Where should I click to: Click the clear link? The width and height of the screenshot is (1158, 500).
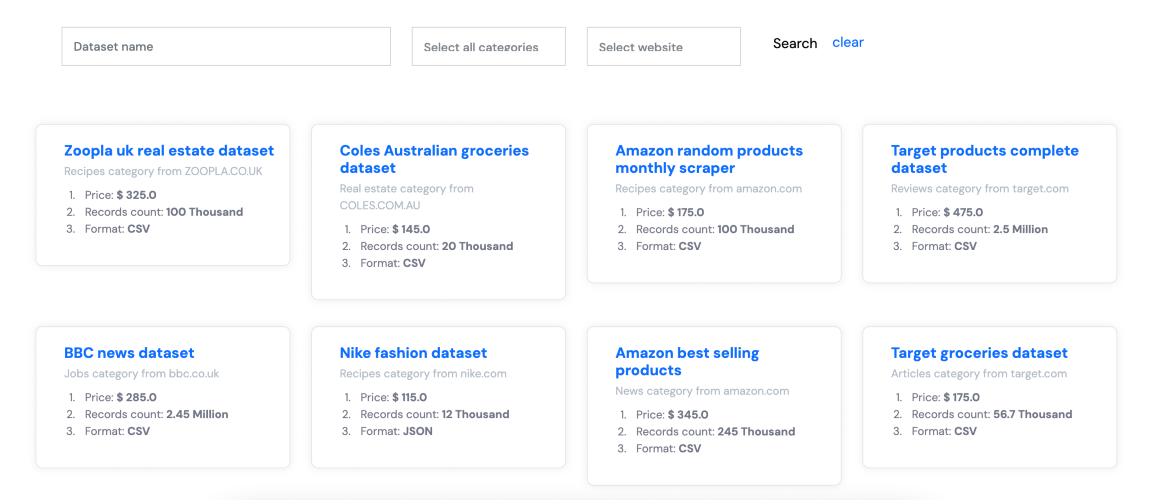click(848, 43)
